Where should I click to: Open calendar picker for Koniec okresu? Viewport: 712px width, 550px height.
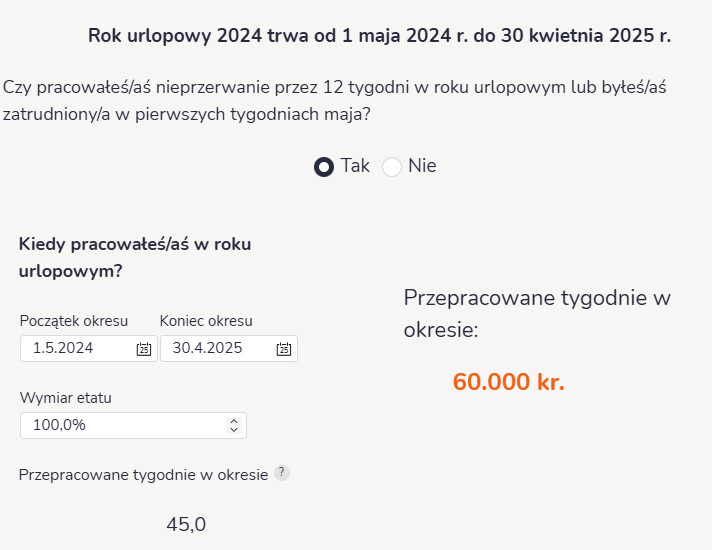283,349
